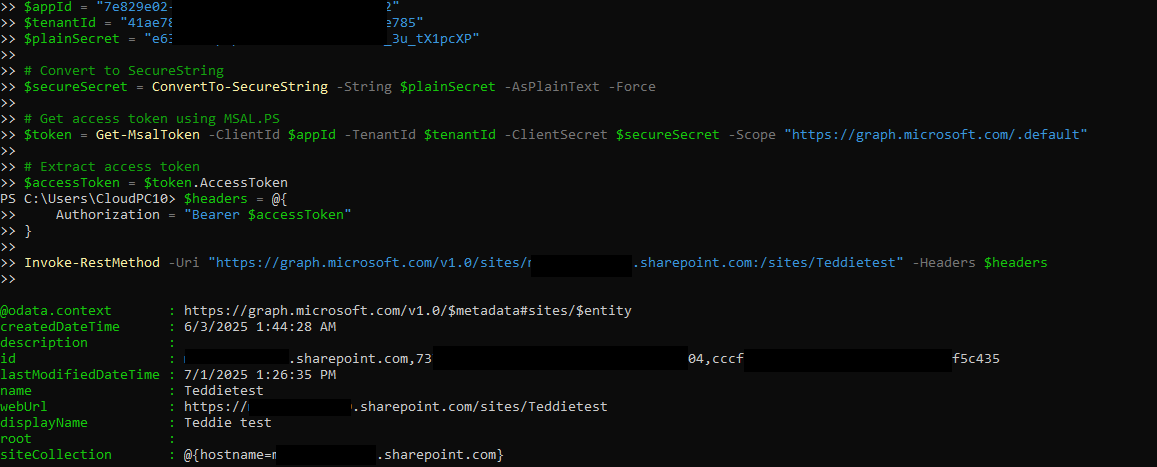This screenshot has height=467, width=1157.
Task: Click the webUrl sharepoint.com/sites/Teddietest value
Action: (x=396, y=407)
